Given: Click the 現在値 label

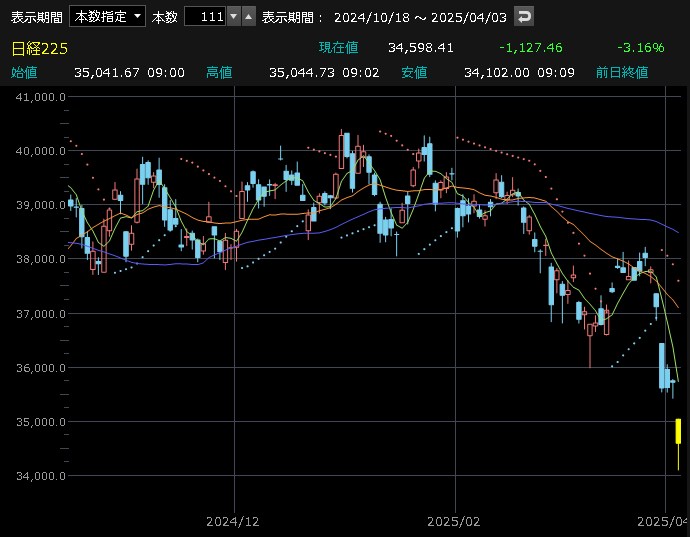Looking at the screenshot, I should tap(338, 48).
